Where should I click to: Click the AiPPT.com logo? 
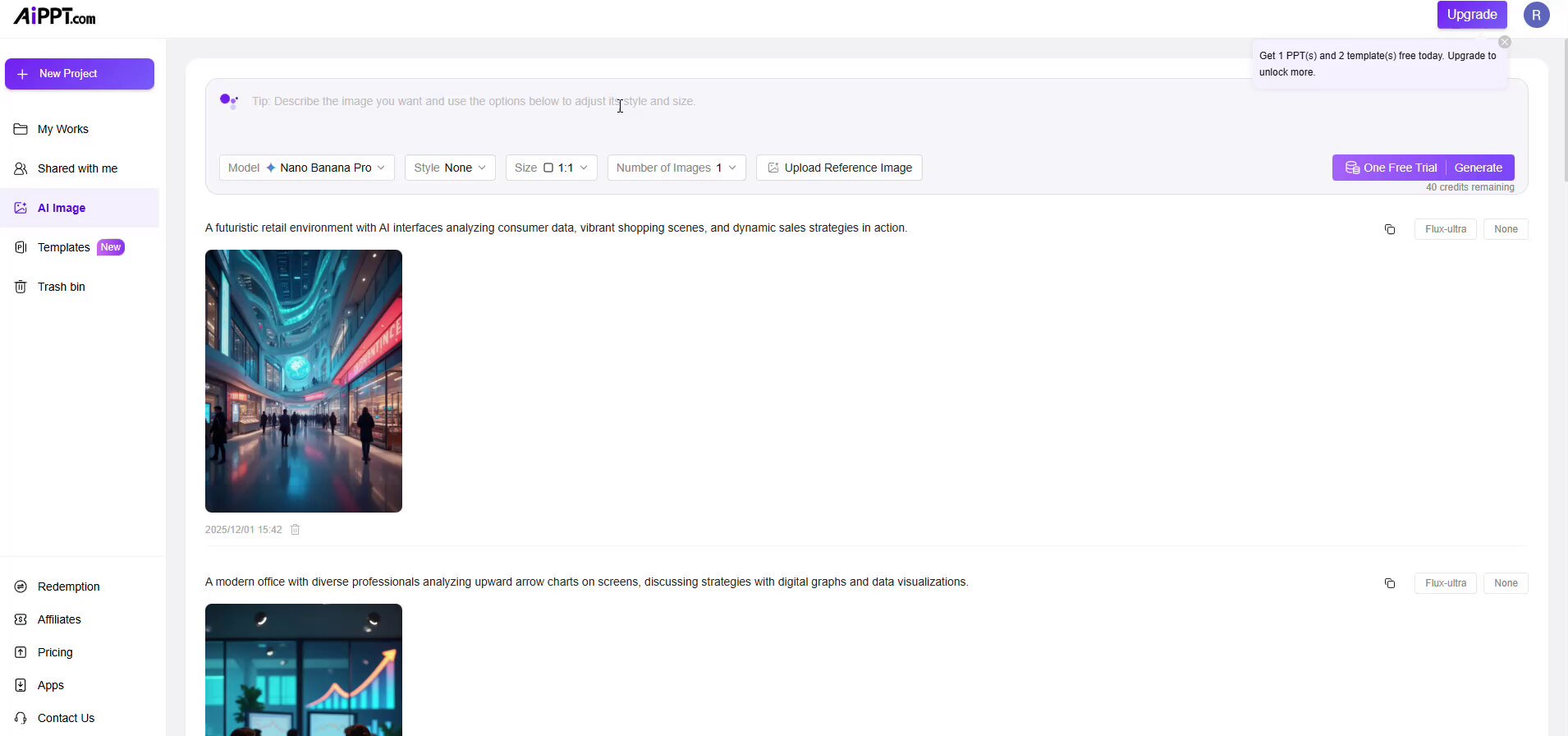coord(54,16)
